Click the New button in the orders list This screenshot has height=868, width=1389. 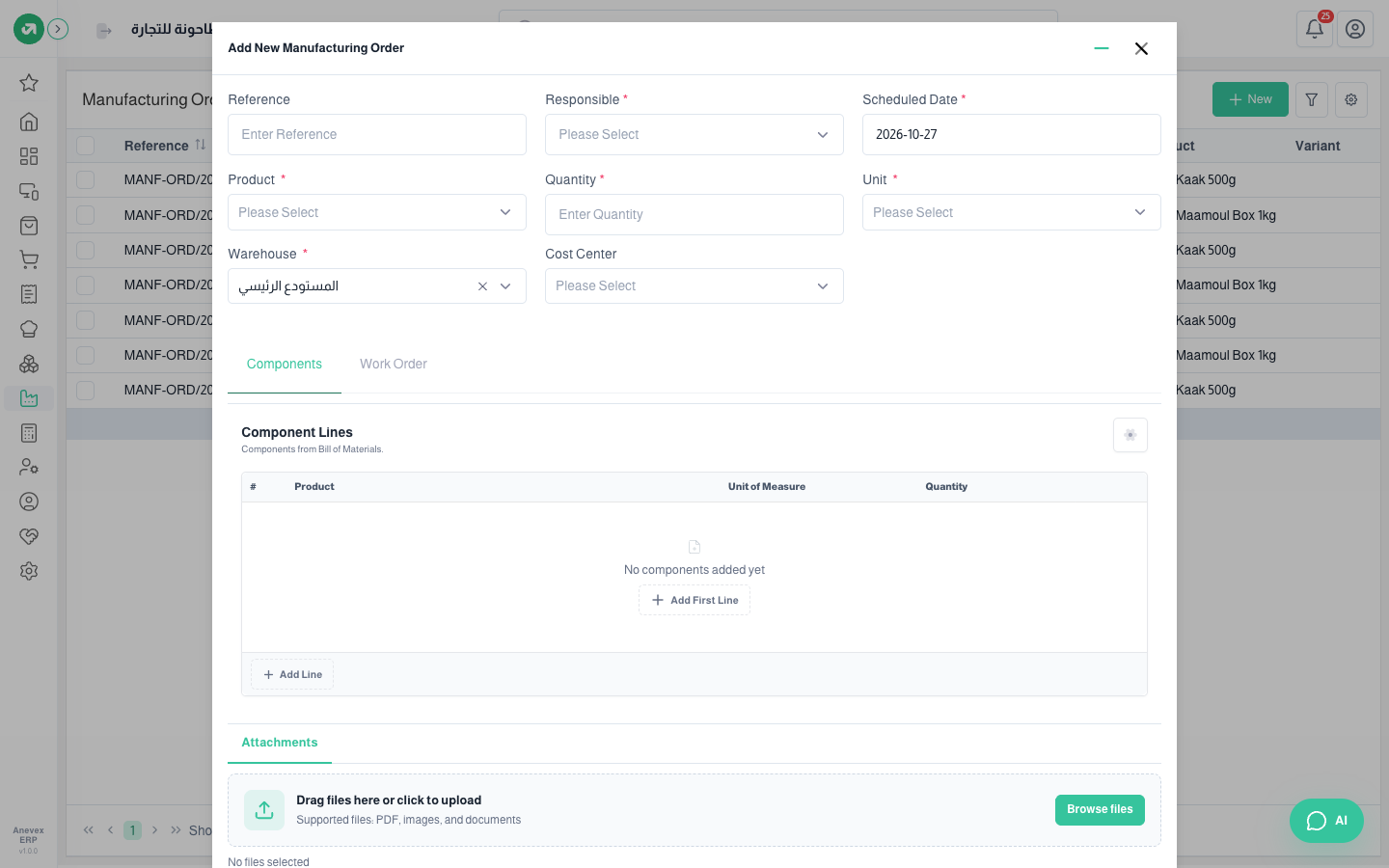pos(1250,99)
